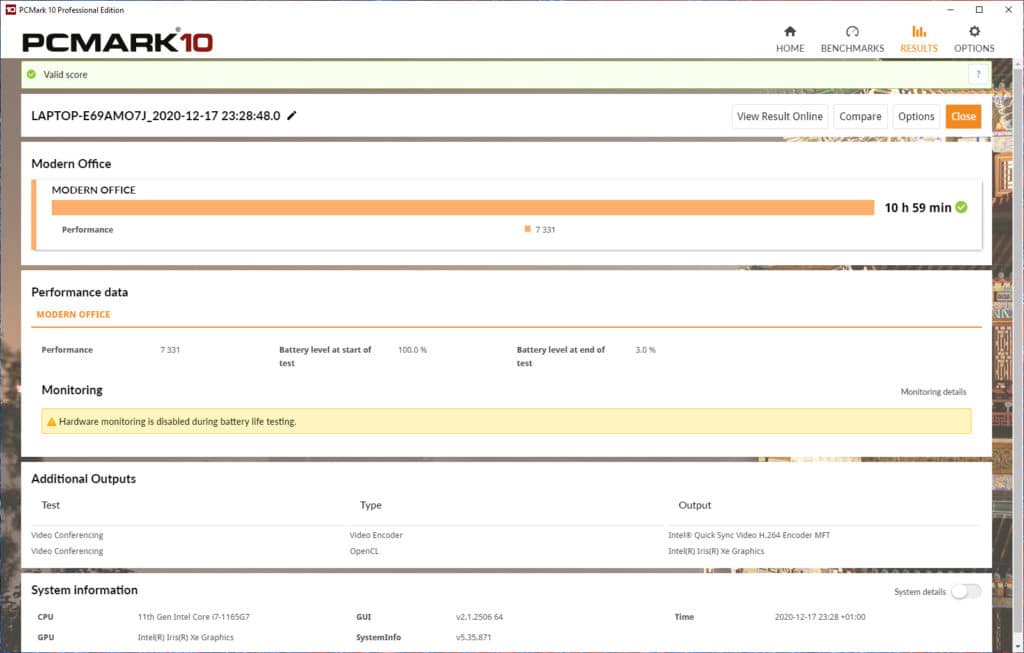Toggle the System details switch
The width and height of the screenshot is (1024, 653).
tap(966, 592)
